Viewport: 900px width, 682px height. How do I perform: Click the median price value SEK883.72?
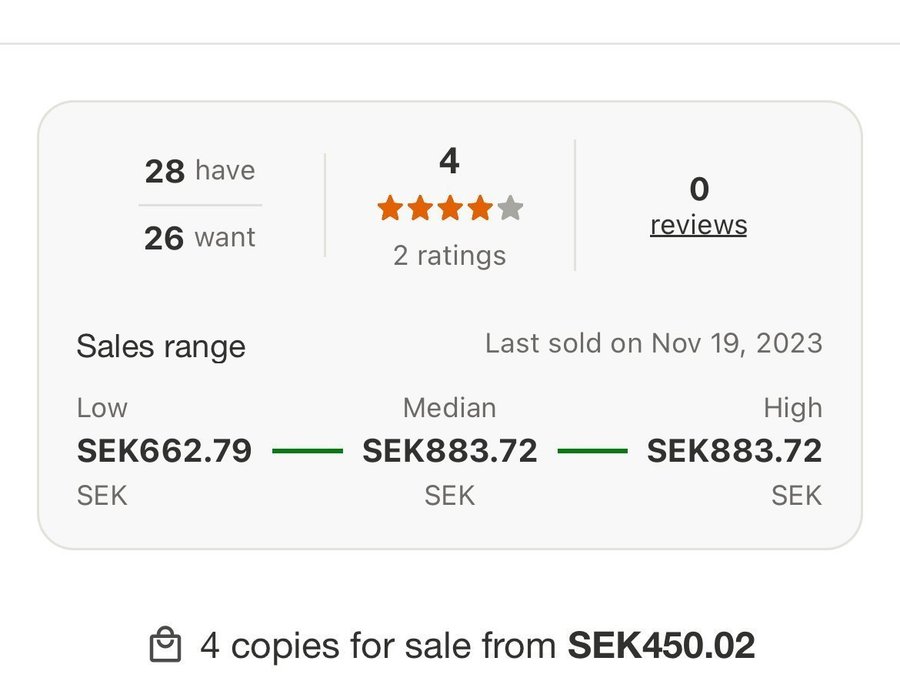[x=449, y=451]
